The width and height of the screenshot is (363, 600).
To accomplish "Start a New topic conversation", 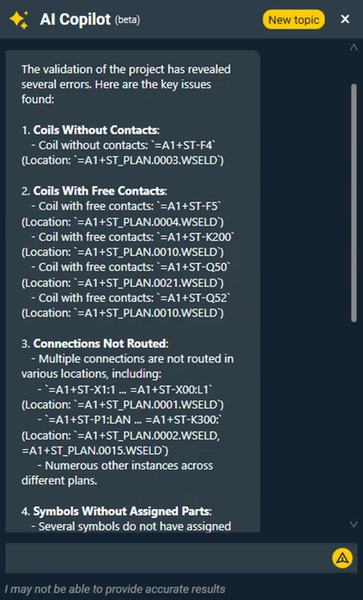I will click(293, 20).
